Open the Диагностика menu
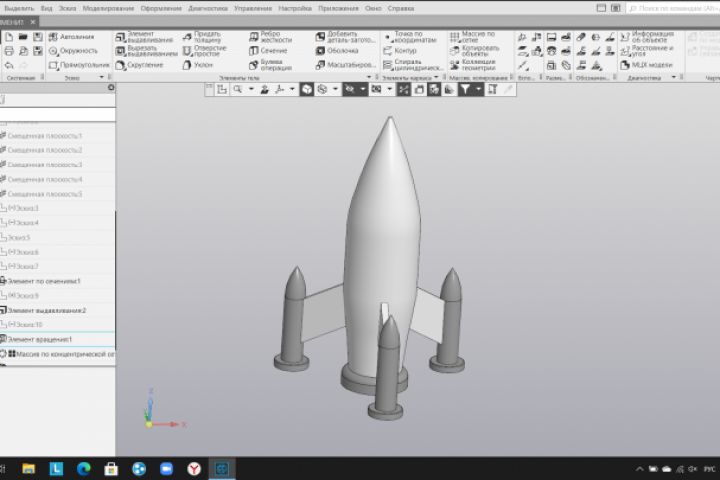This screenshot has width=720, height=480. point(208,8)
